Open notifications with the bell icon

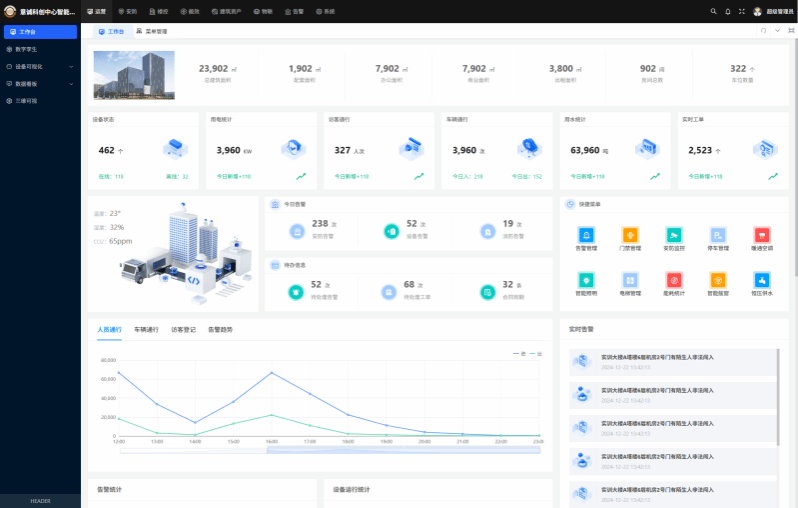pos(727,11)
